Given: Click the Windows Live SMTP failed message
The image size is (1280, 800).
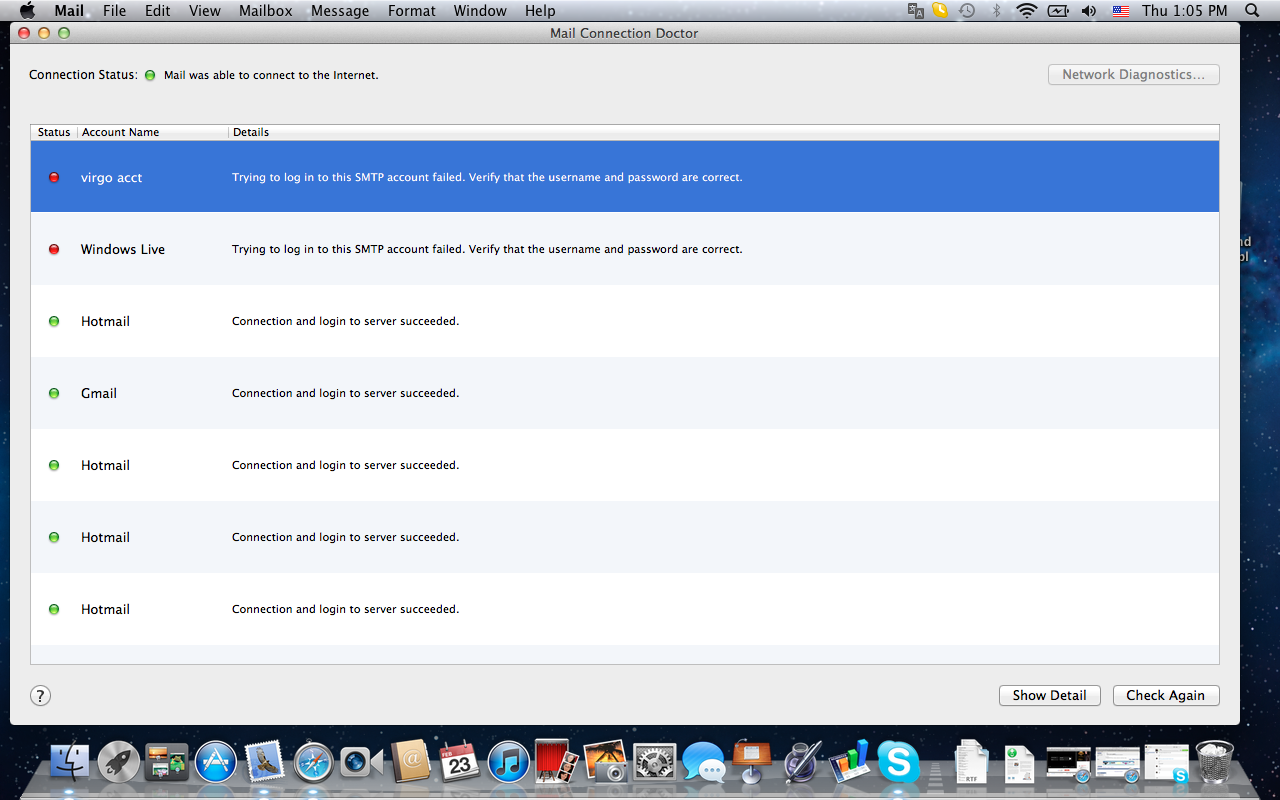Looking at the screenshot, I should (487, 249).
